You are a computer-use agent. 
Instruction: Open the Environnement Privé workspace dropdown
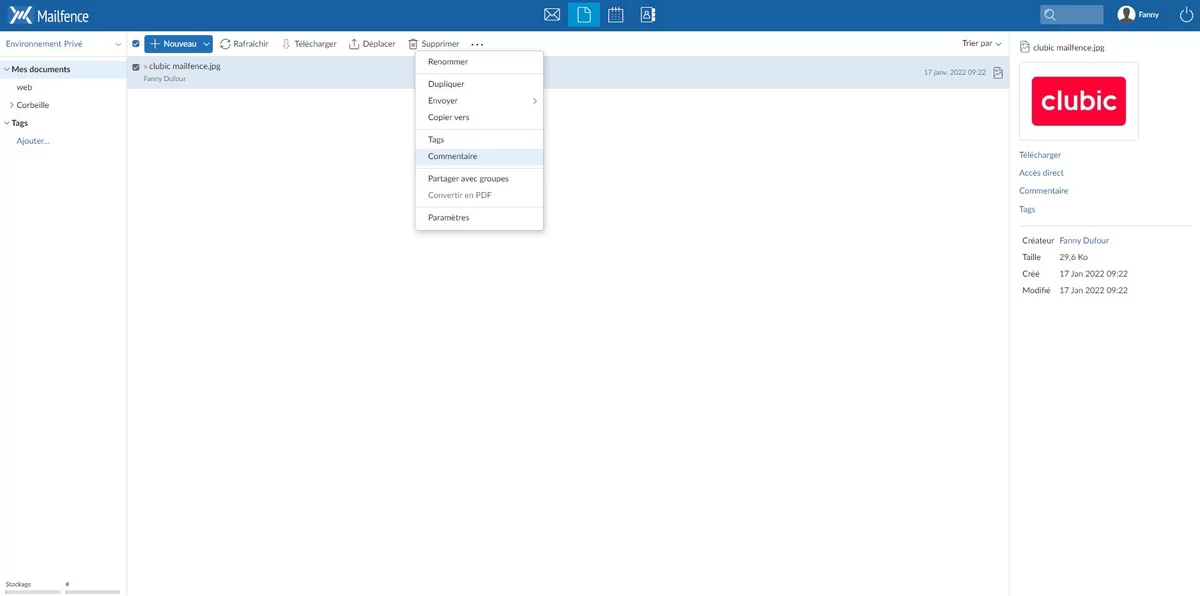coord(63,44)
